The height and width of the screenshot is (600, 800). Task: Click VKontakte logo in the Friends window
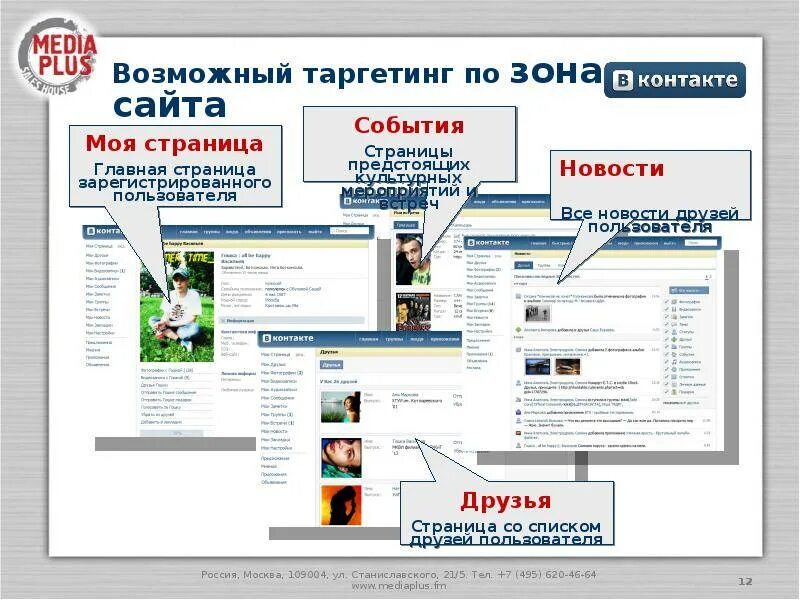[x=287, y=338]
